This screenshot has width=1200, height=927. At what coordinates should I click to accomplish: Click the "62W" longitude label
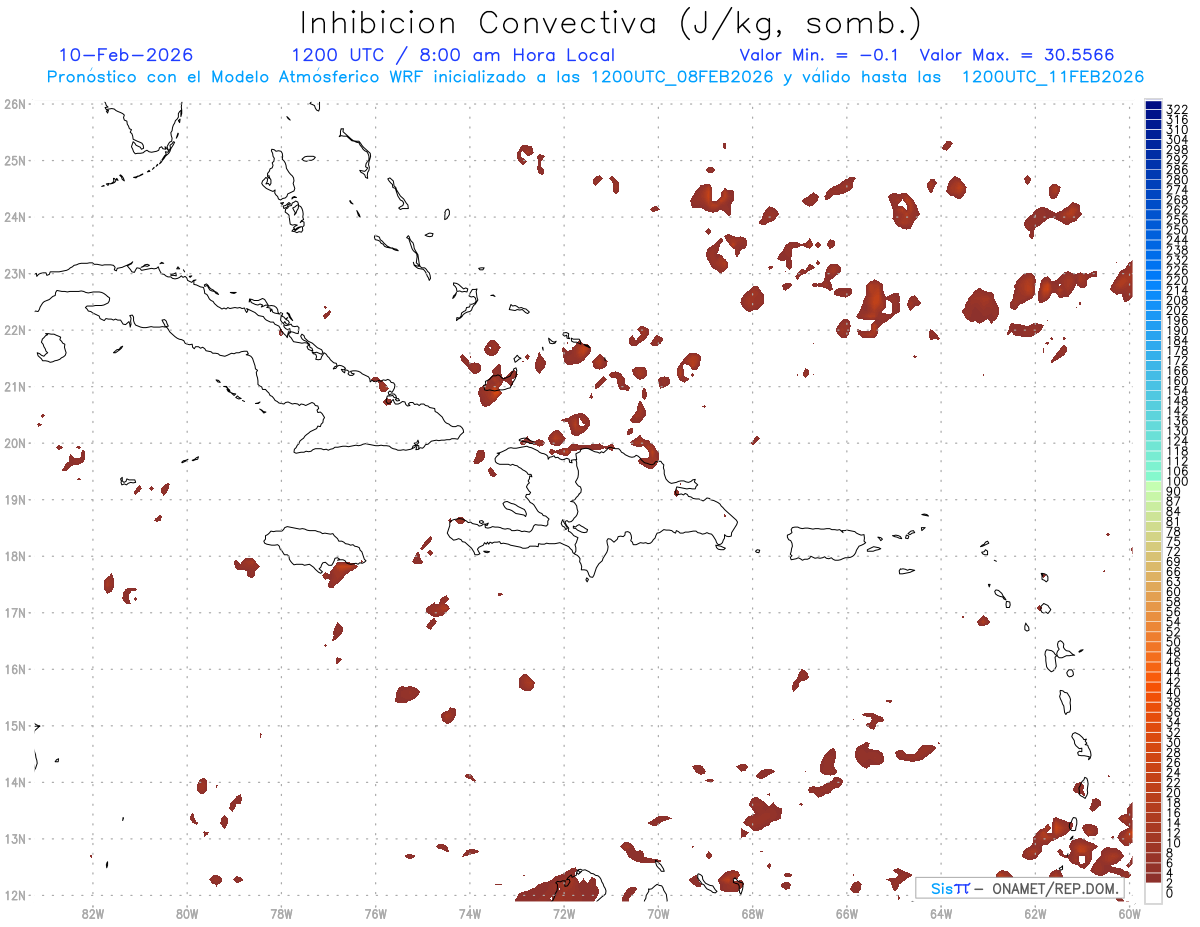(x=1035, y=913)
